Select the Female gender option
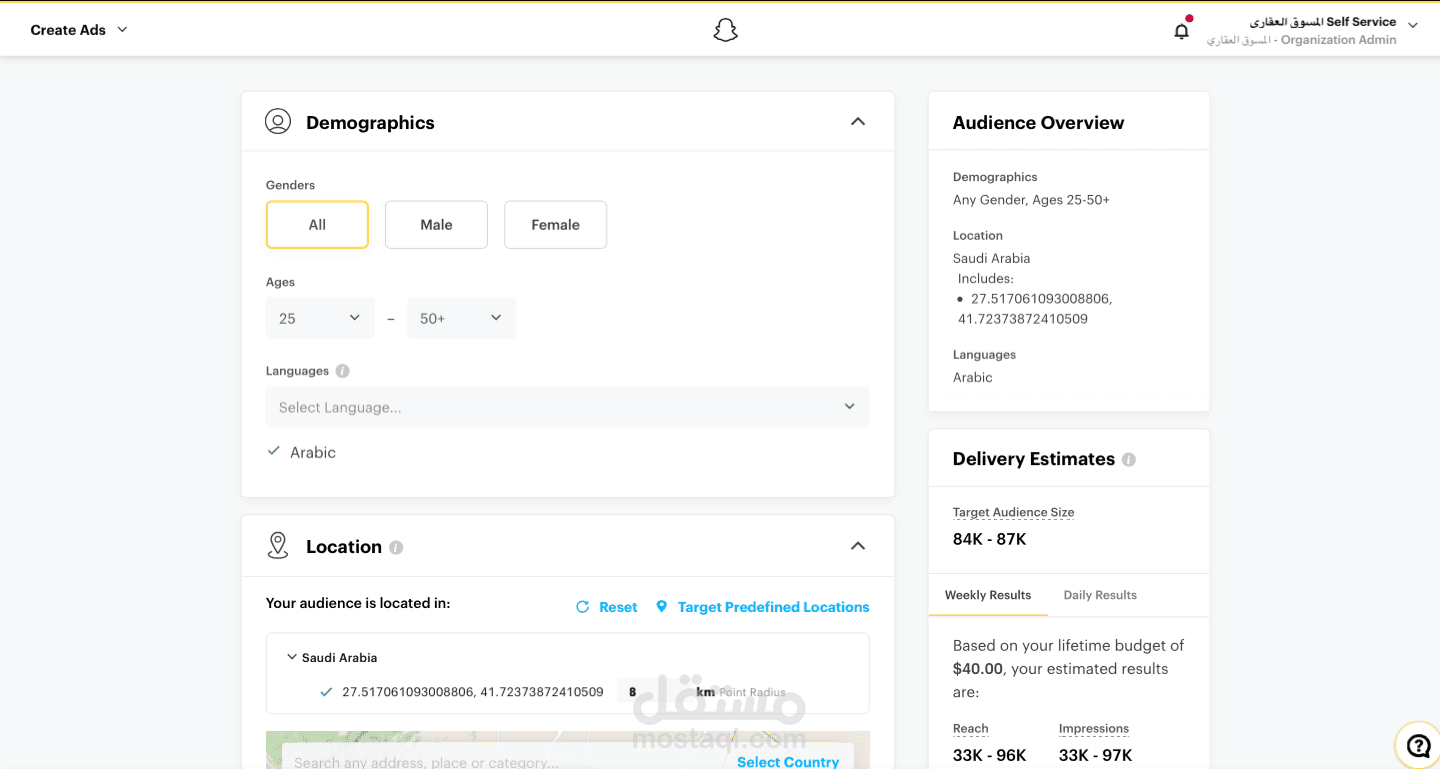 [555, 225]
